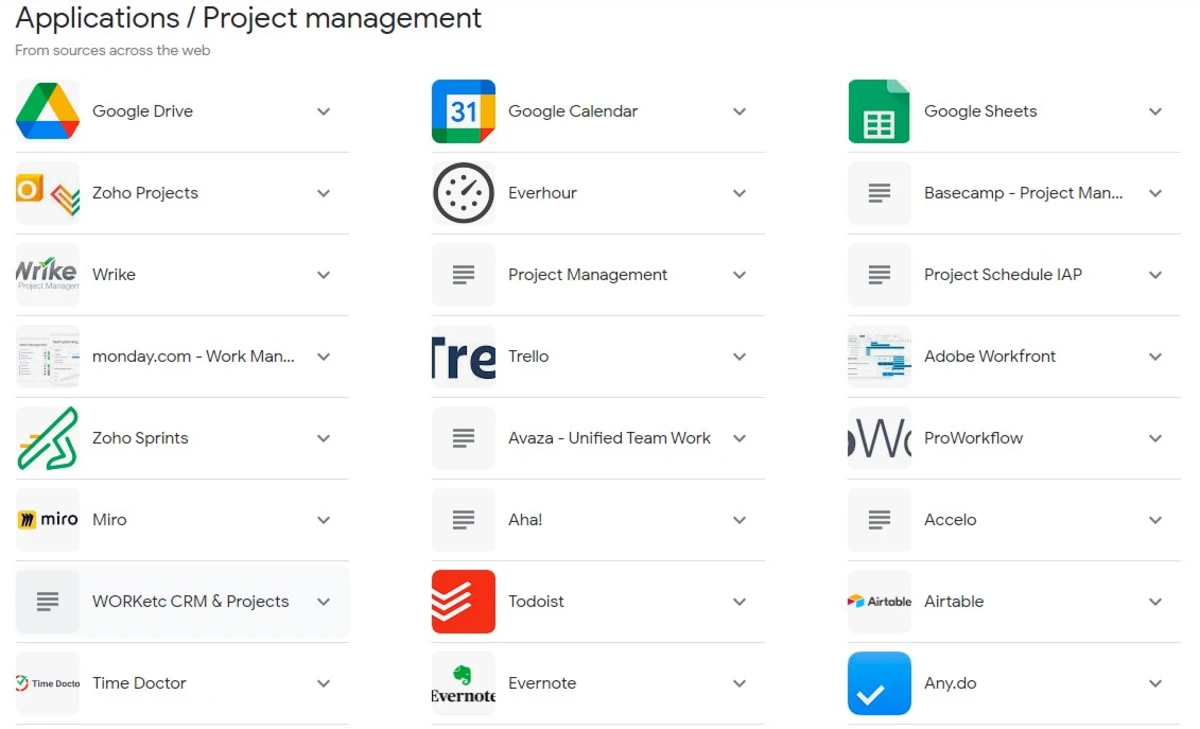
Task: Select the 'Project Management' text label
Action: pos(588,275)
